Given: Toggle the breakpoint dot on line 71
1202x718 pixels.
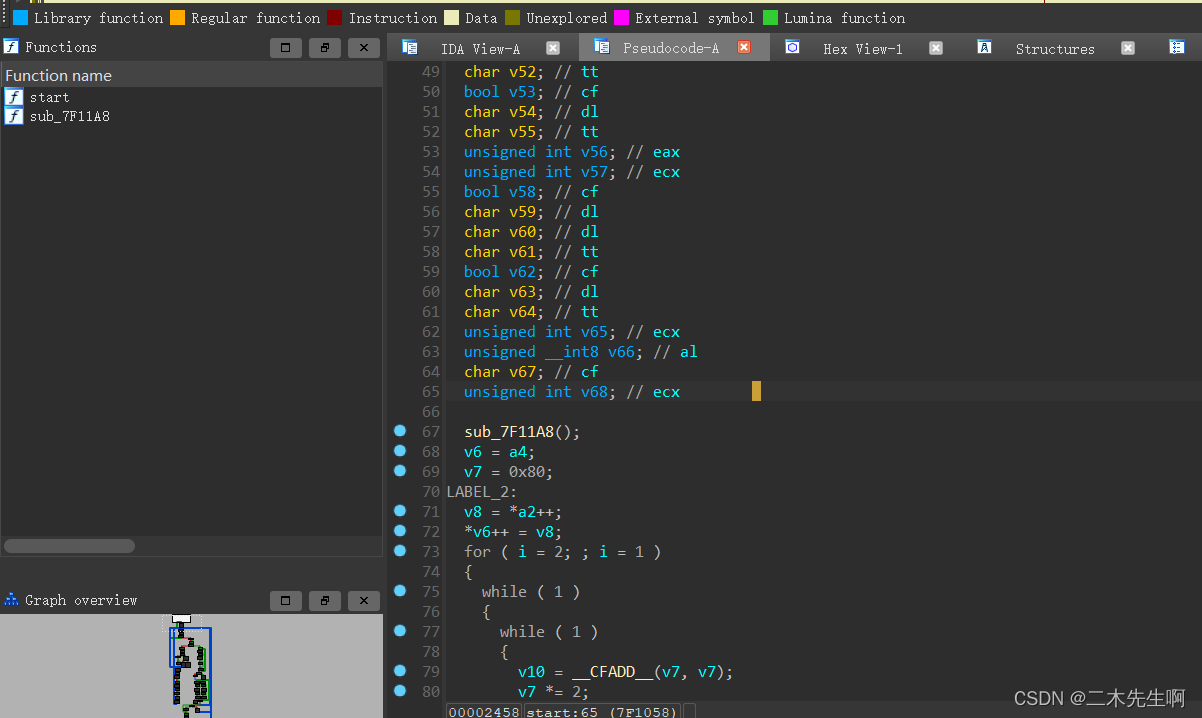Looking at the screenshot, I should point(399,511).
